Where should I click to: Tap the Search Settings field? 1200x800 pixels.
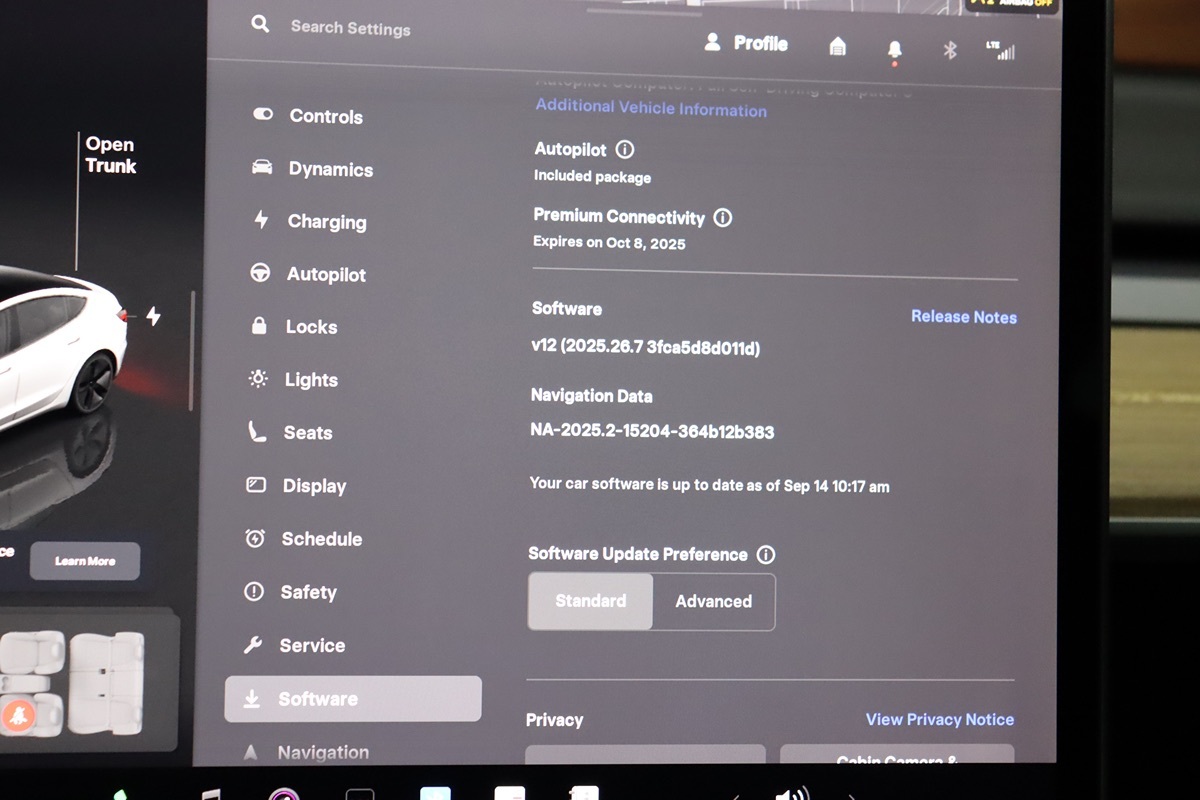coord(350,28)
